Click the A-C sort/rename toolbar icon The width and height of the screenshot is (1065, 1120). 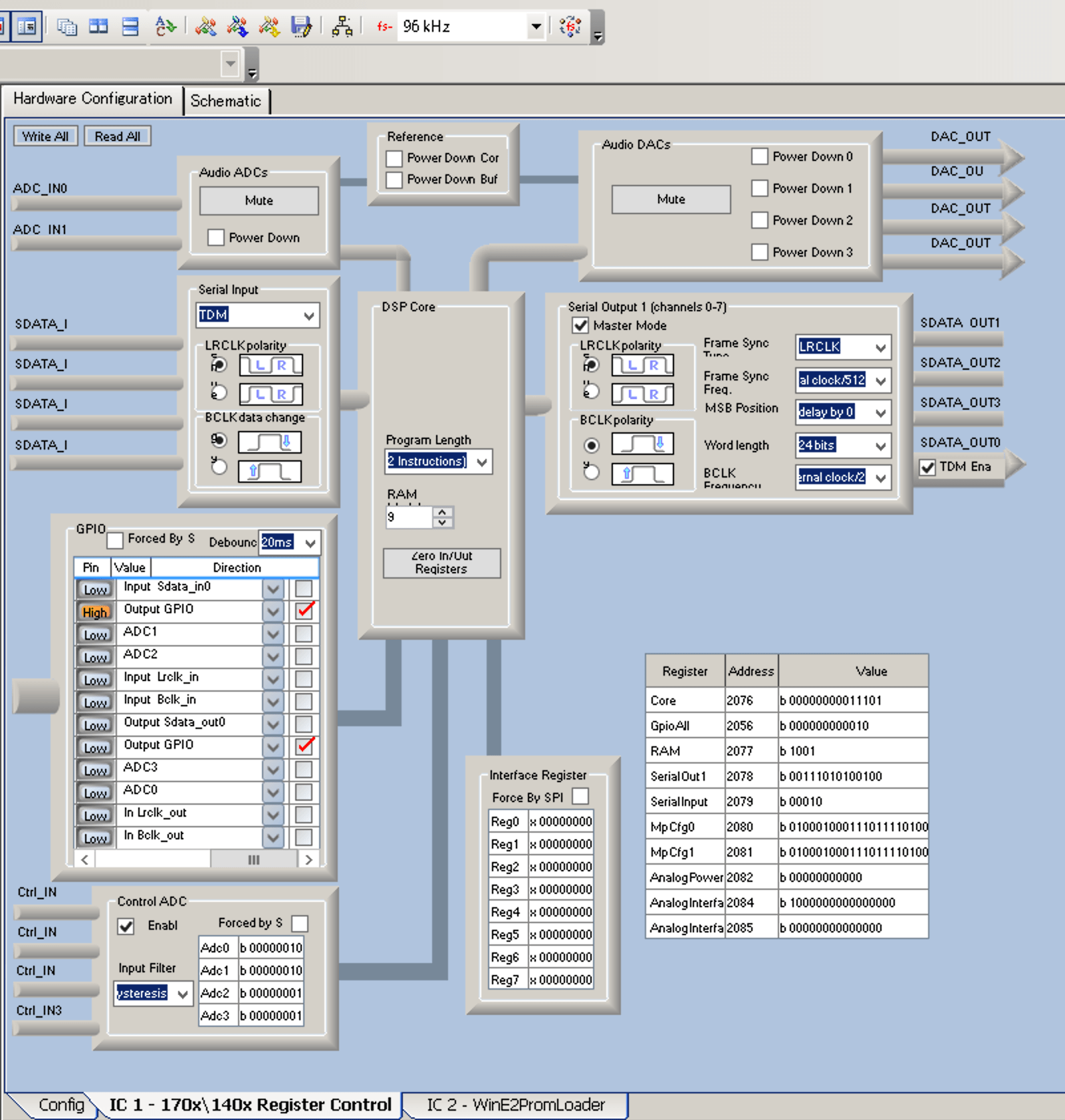point(165,27)
